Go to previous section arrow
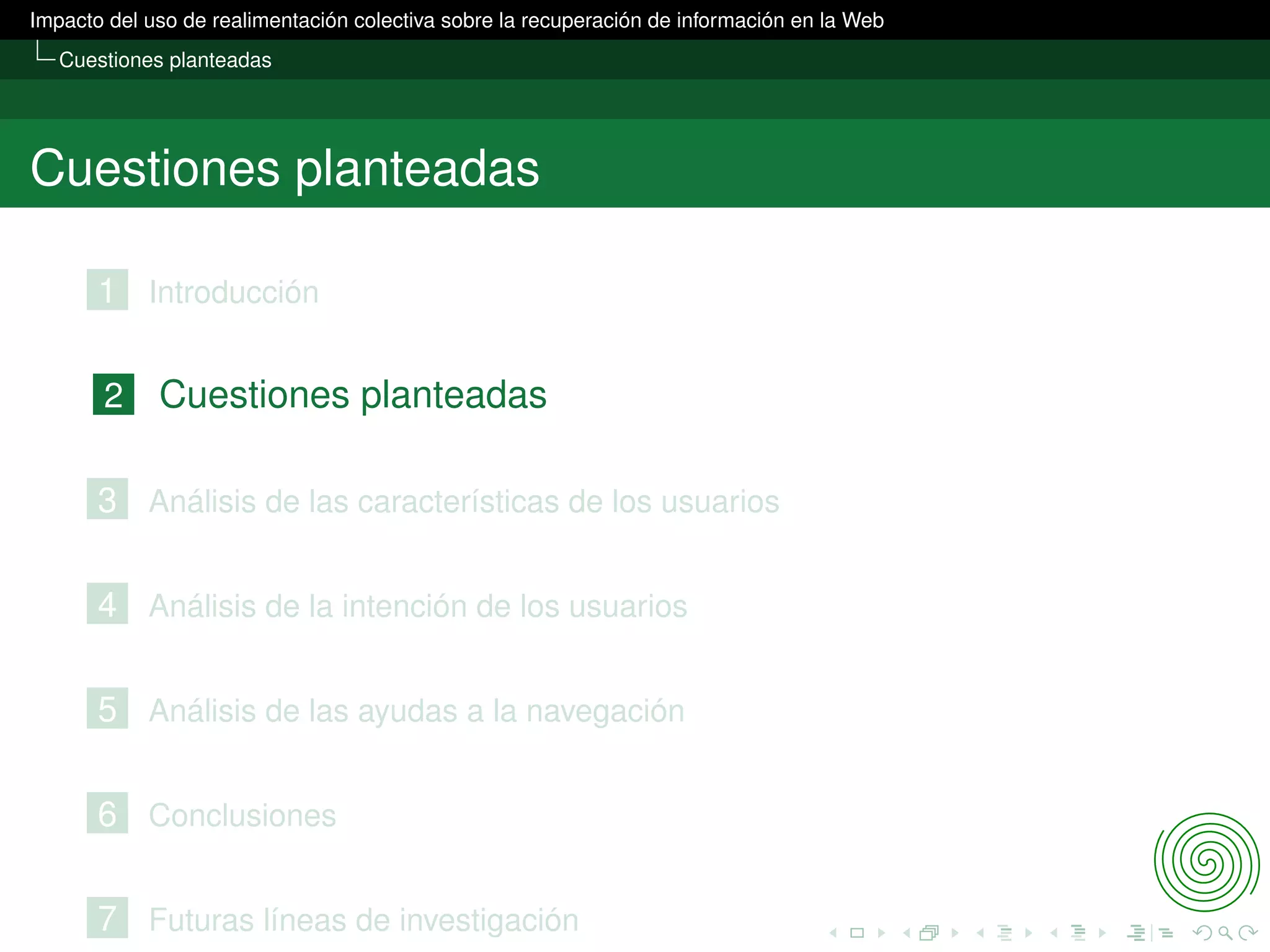 click(1054, 933)
